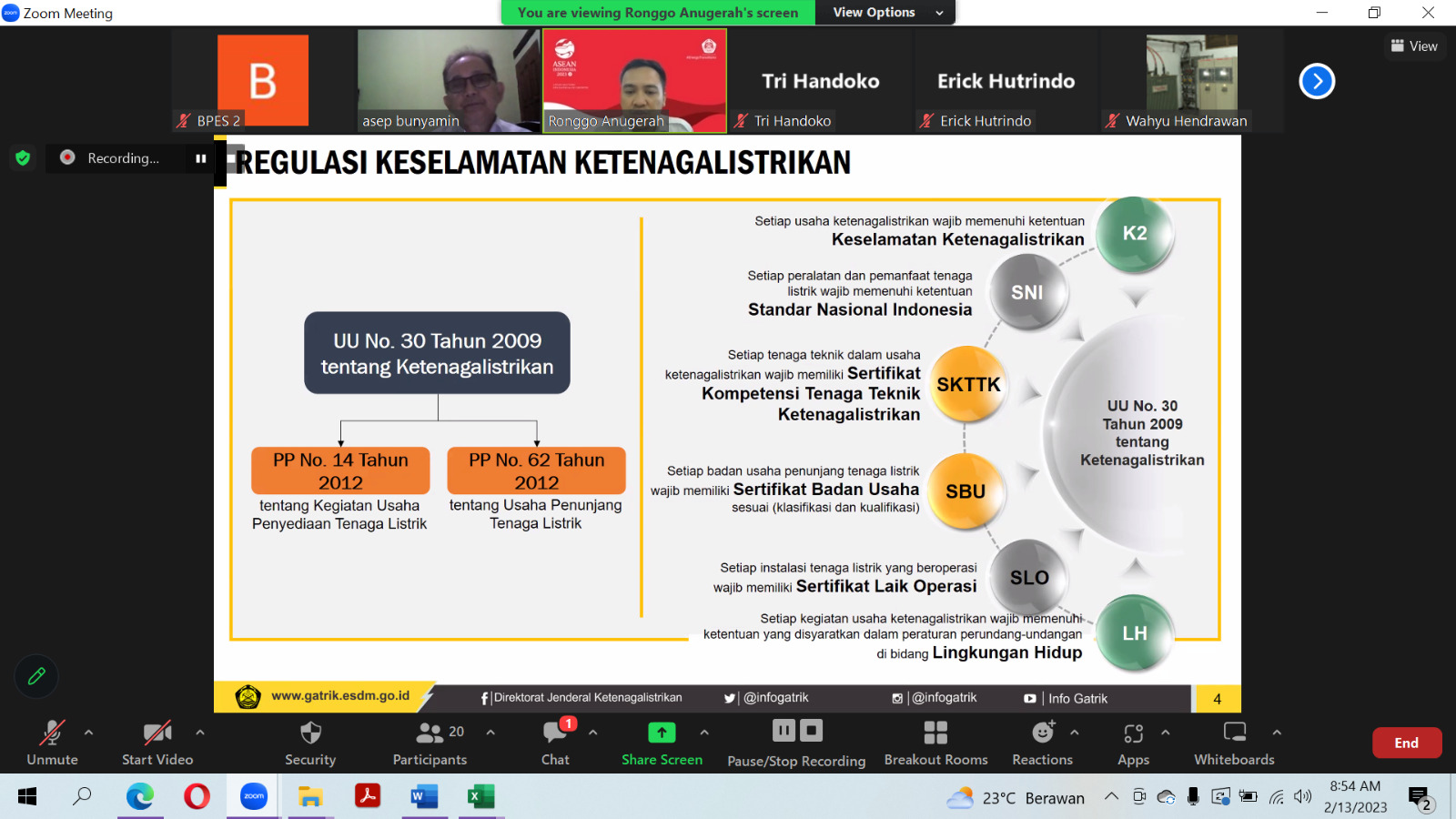Change gallery layout with View button
Image resolution: width=1456 pixels, height=819 pixels.
click(1414, 45)
